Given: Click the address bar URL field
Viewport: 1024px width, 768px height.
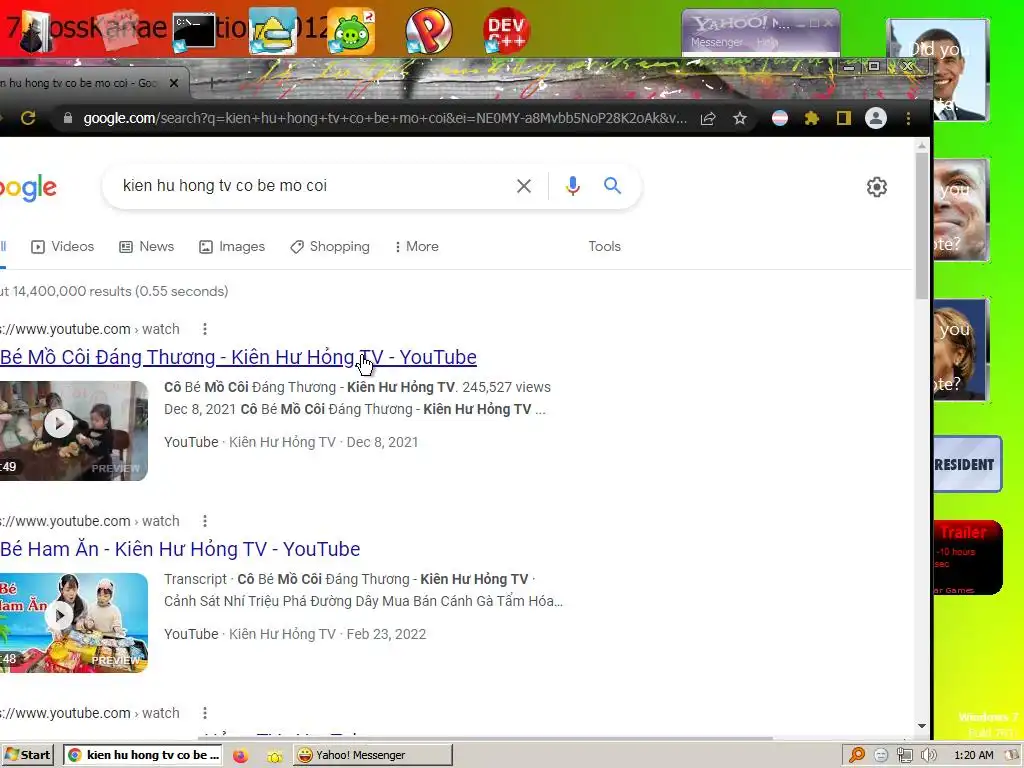Looking at the screenshot, I should point(384,118).
